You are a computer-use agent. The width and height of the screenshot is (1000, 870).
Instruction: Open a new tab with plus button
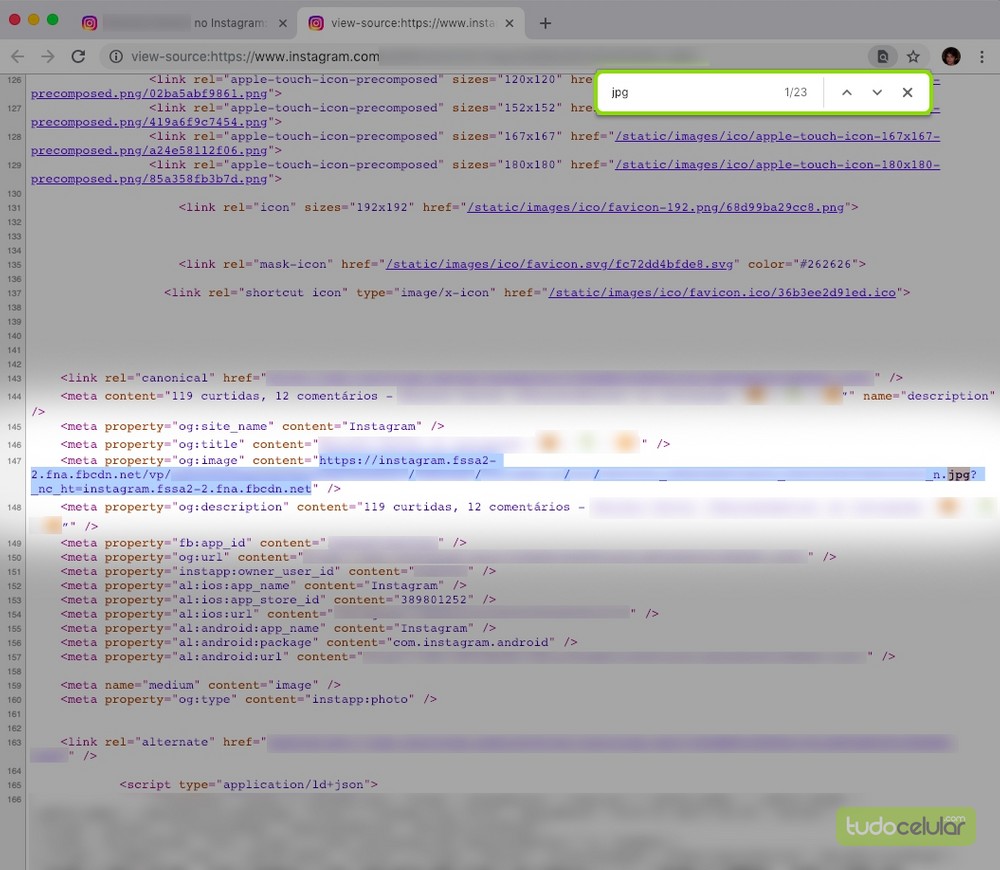(x=545, y=23)
